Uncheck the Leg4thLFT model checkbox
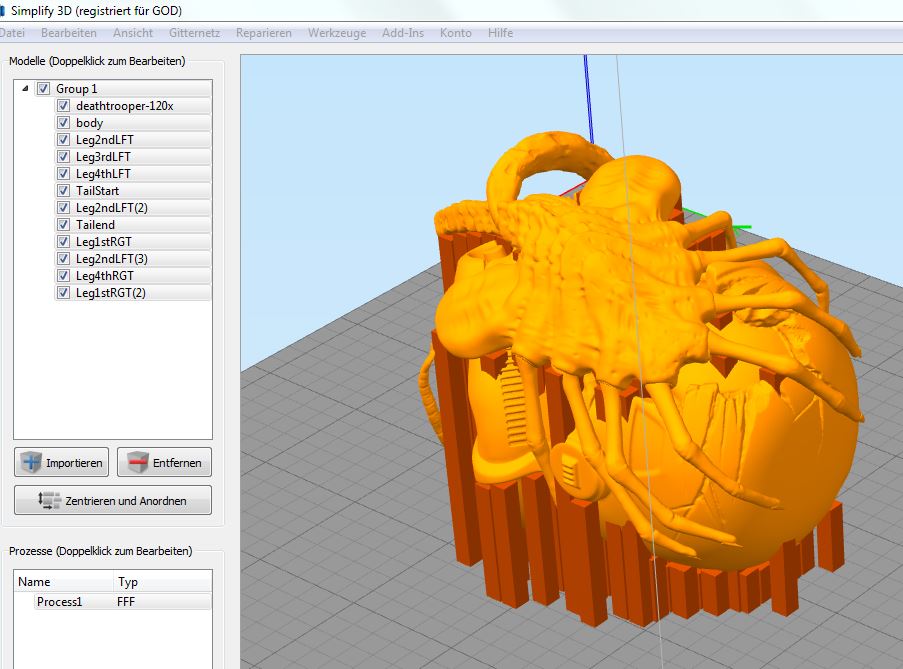 pos(63,174)
